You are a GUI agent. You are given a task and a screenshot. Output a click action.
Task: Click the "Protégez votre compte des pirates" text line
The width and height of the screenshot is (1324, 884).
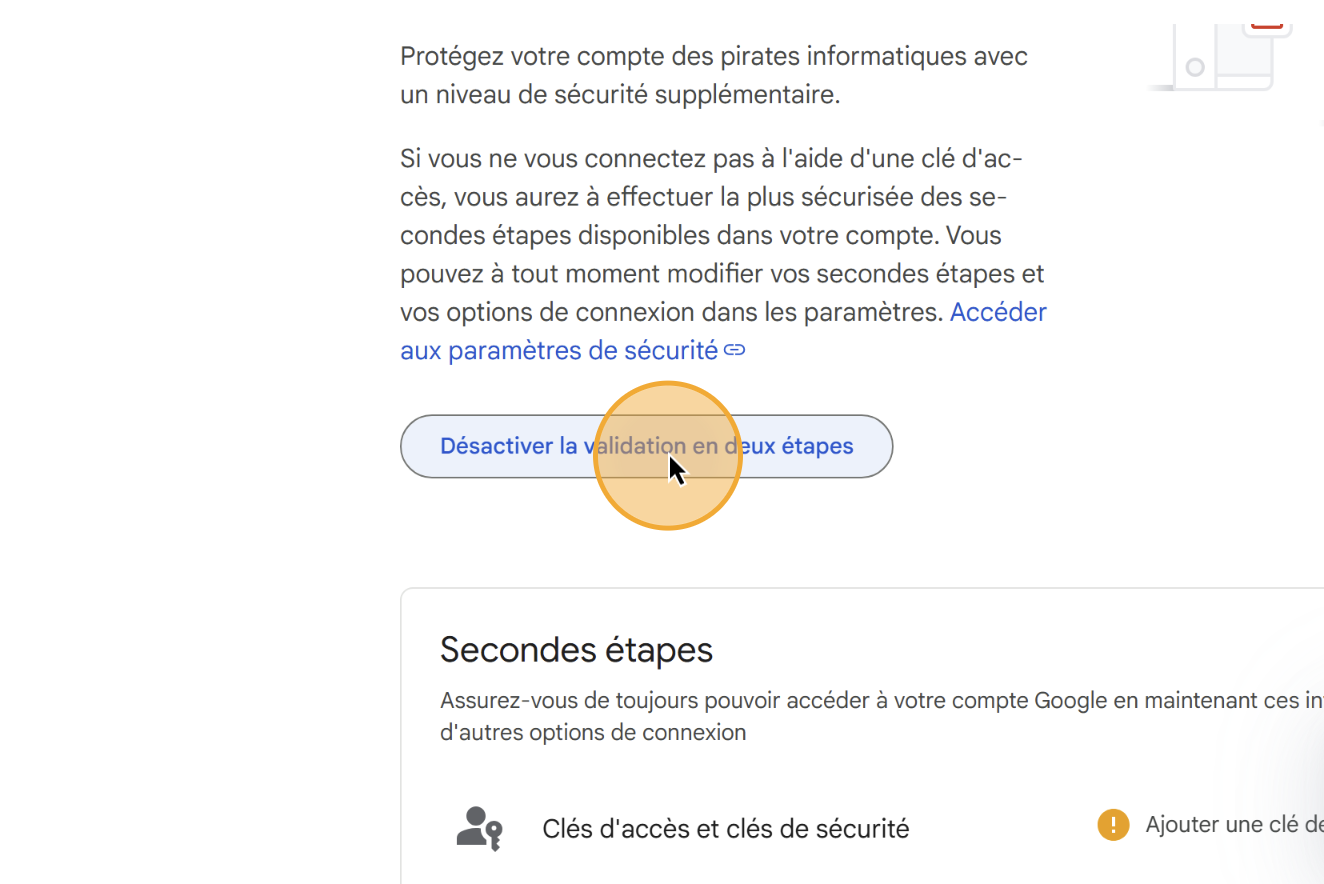[x=713, y=56]
